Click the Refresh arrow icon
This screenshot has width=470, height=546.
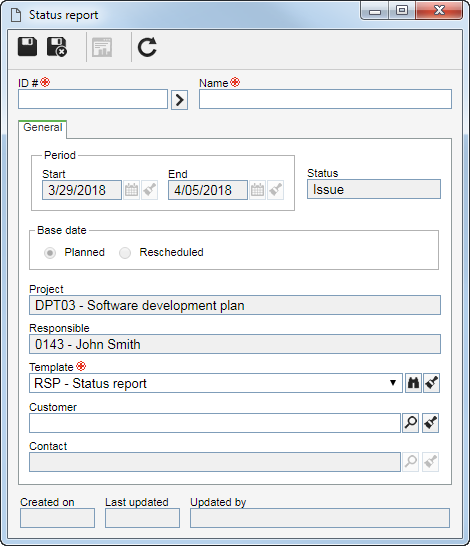click(x=147, y=47)
